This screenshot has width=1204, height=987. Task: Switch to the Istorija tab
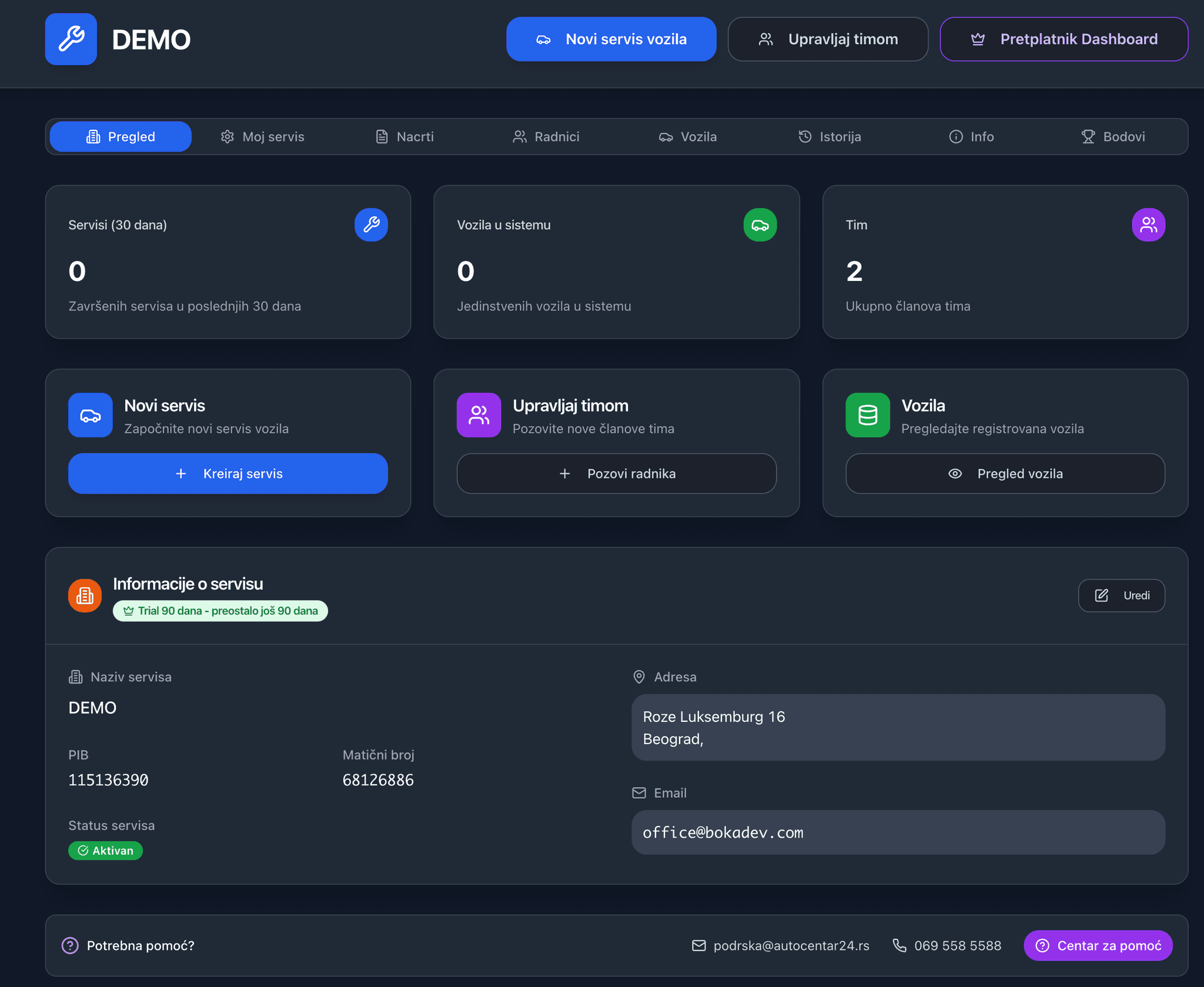(830, 136)
